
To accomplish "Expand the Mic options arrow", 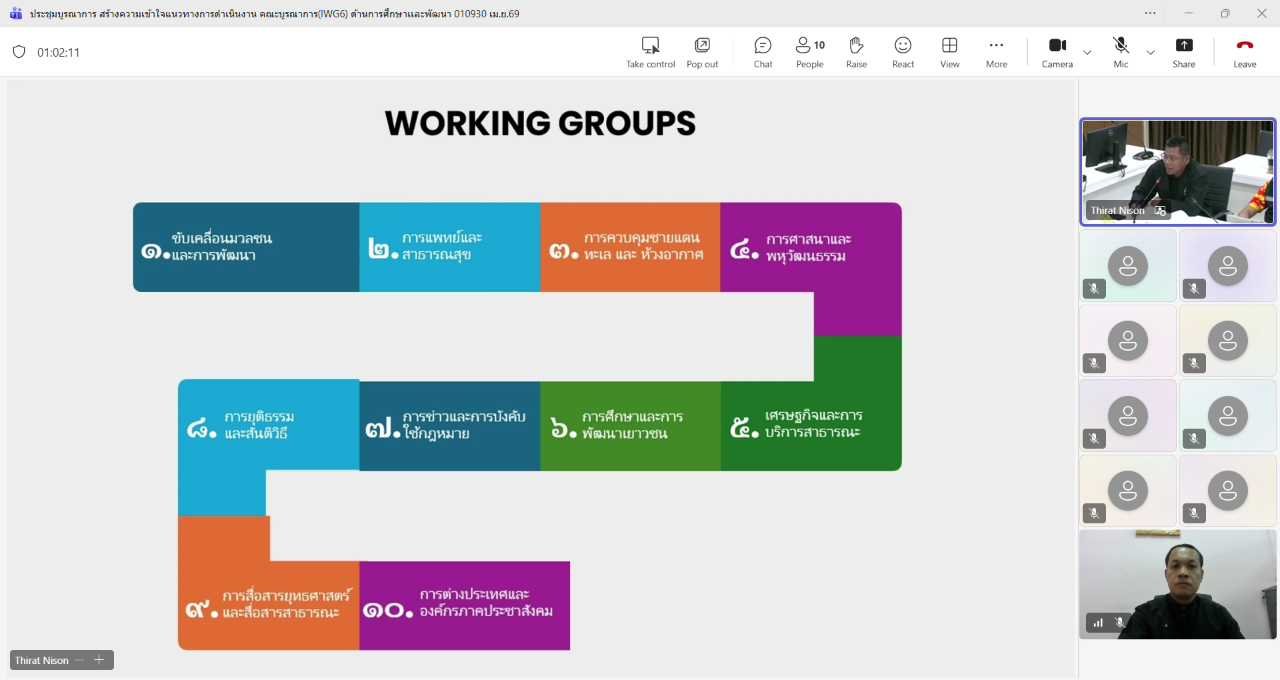I will 1150,52.
